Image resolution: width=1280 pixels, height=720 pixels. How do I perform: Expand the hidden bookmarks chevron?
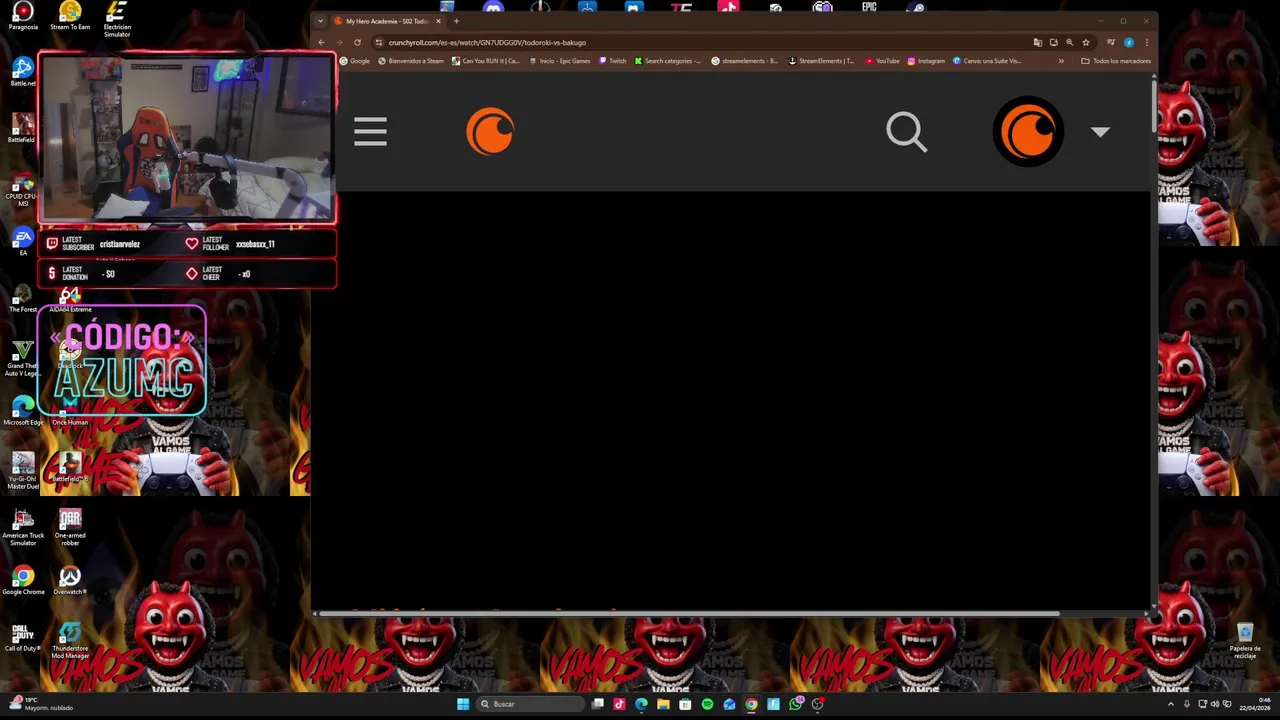coord(1061,61)
